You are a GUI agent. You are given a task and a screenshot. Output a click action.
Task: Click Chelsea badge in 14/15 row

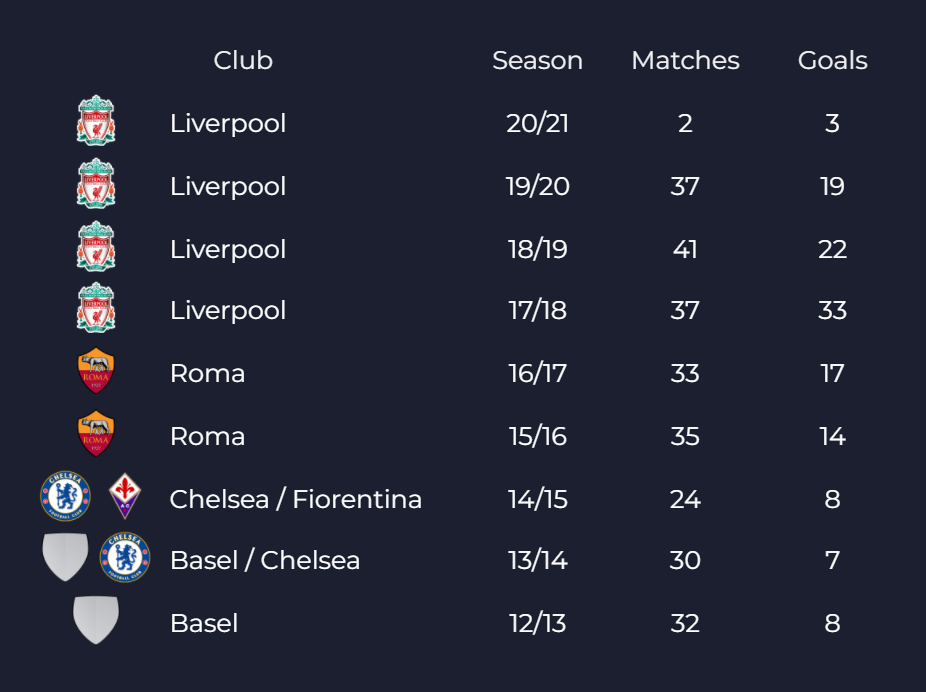[x=65, y=497]
